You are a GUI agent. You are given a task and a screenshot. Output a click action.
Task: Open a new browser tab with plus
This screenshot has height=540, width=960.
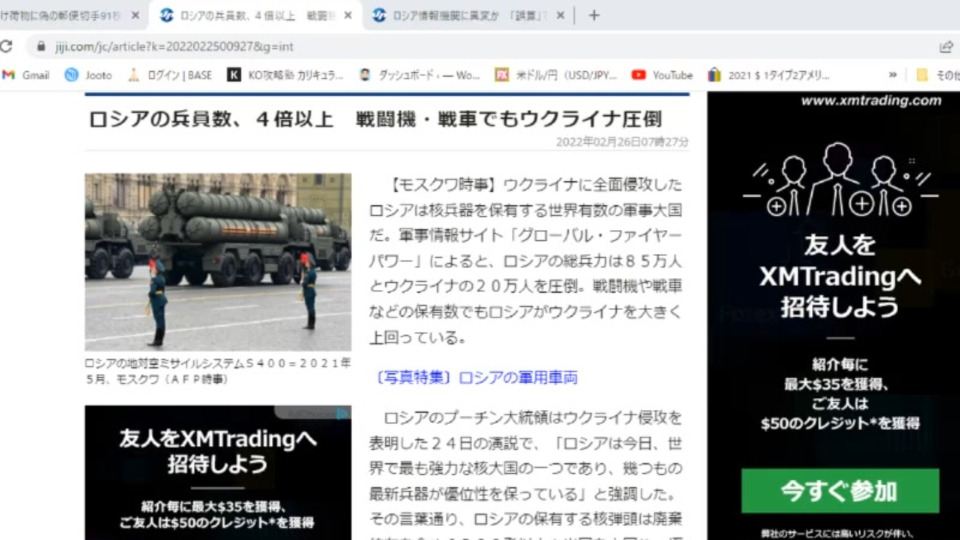[x=594, y=15]
